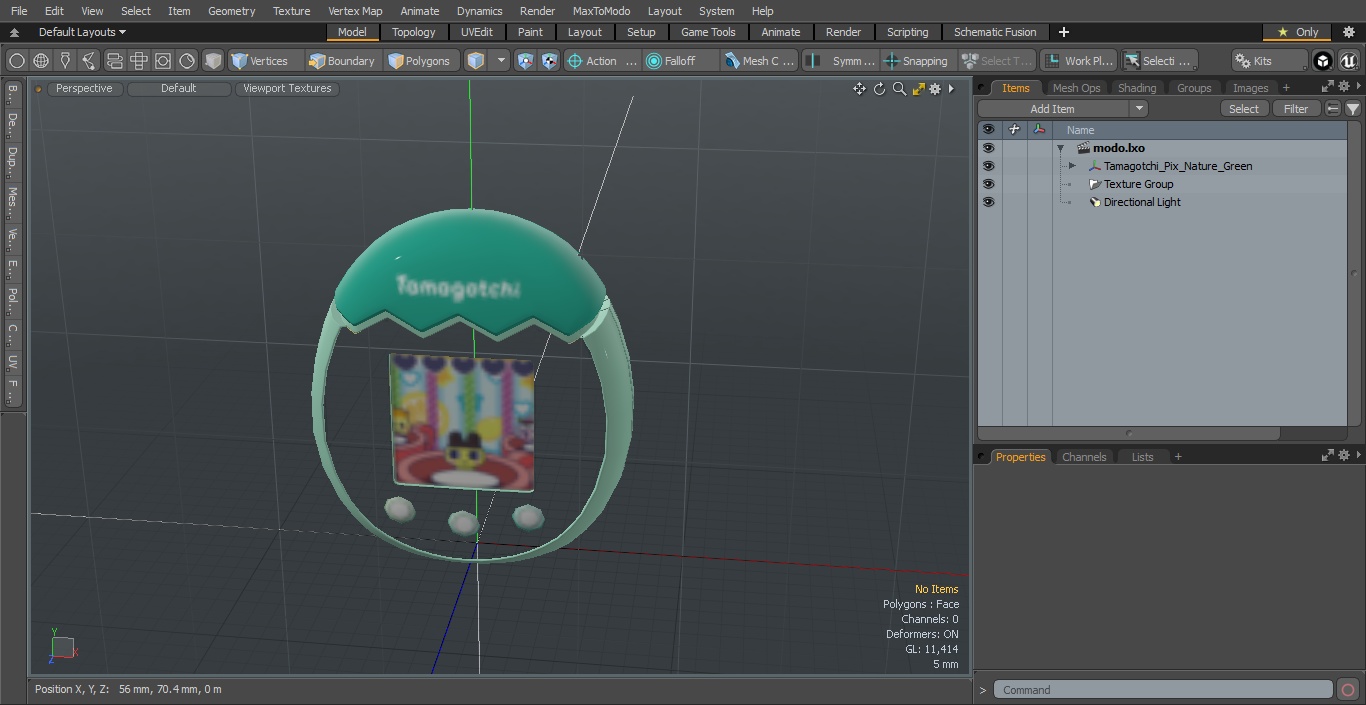Add a new tab next to Lists
1366x705 pixels.
click(x=1178, y=457)
